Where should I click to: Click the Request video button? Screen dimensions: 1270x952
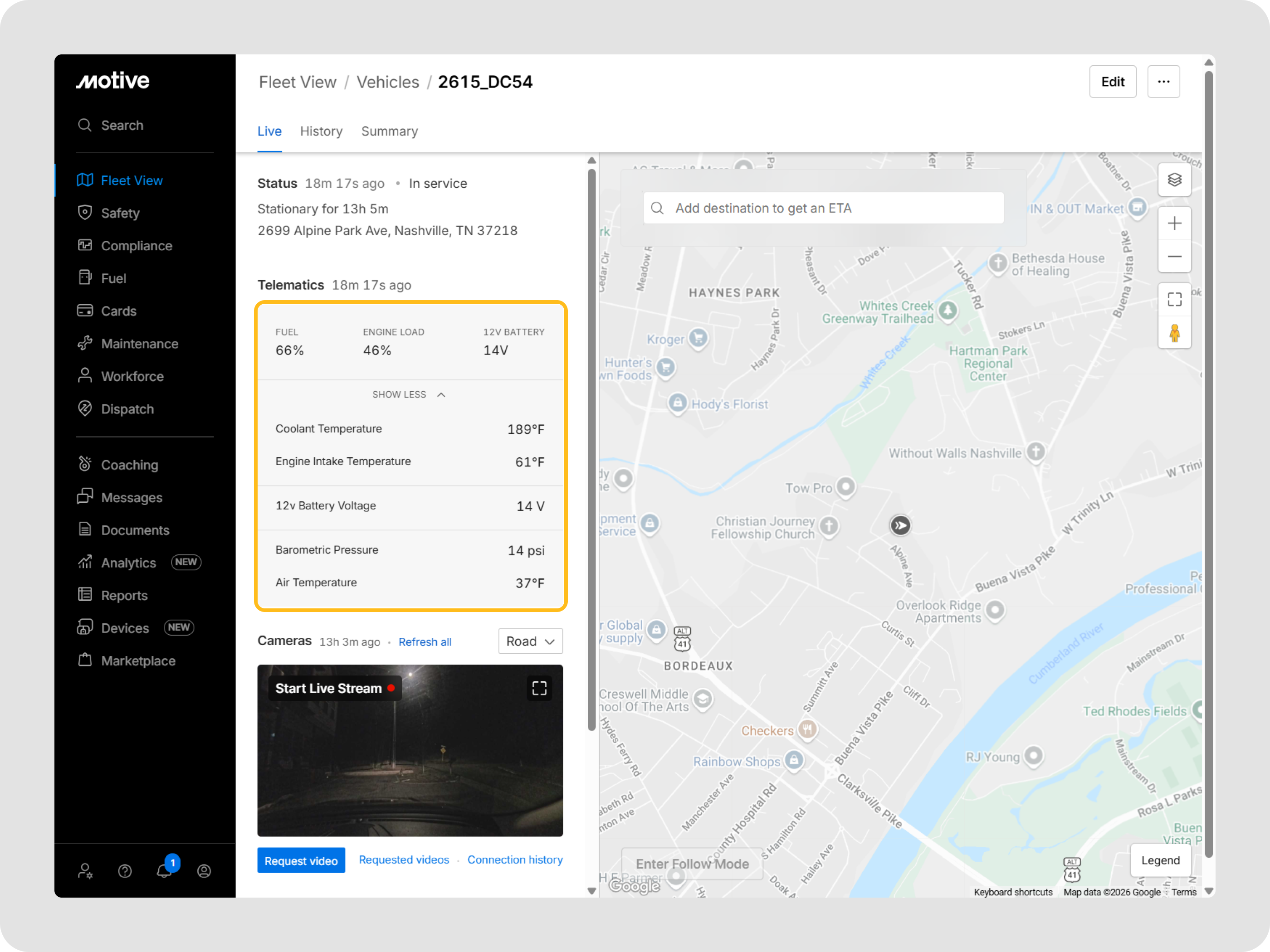coord(301,860)
